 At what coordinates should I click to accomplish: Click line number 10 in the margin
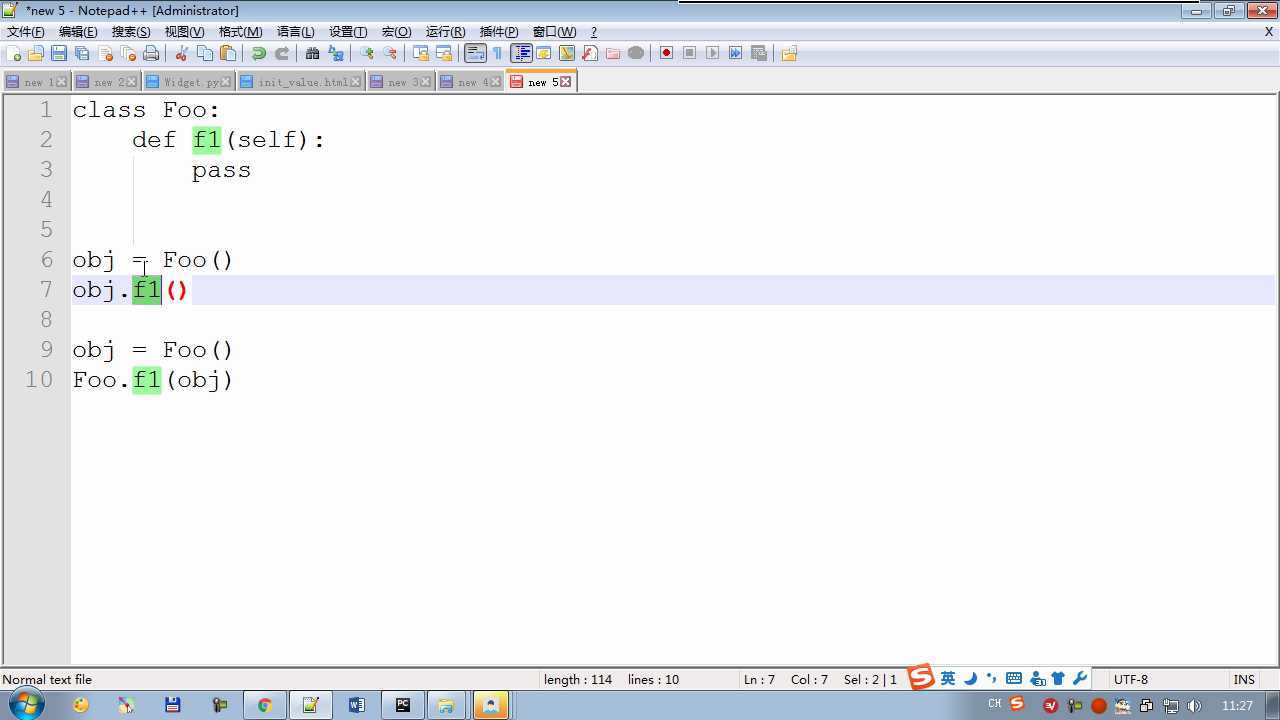coord(39,380)
